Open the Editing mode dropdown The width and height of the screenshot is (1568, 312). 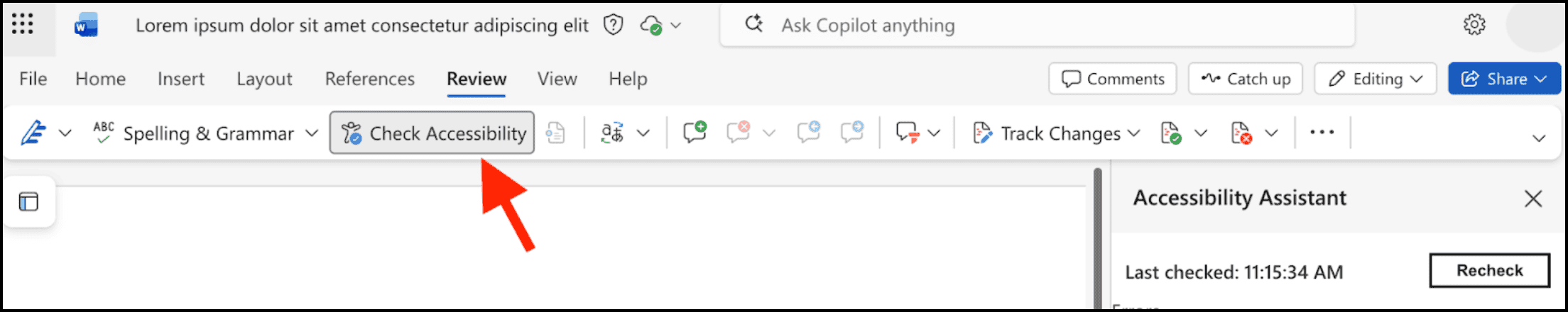[1376, 79]
